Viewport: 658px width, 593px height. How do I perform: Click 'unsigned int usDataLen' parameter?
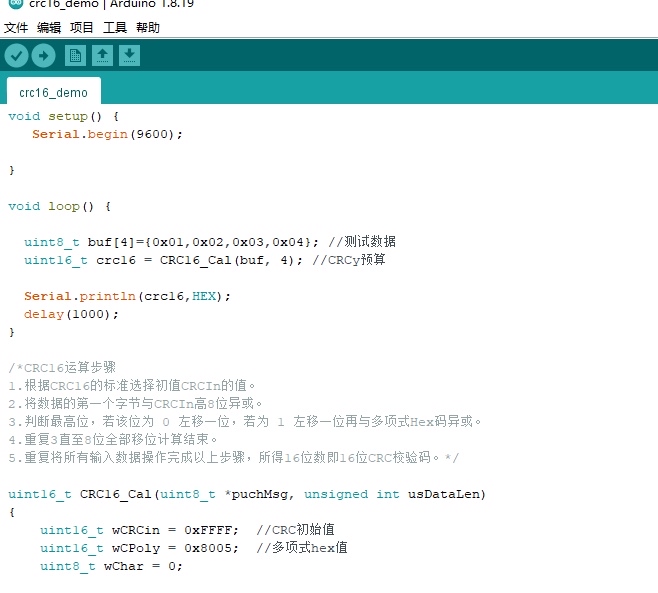coord(394,494)
